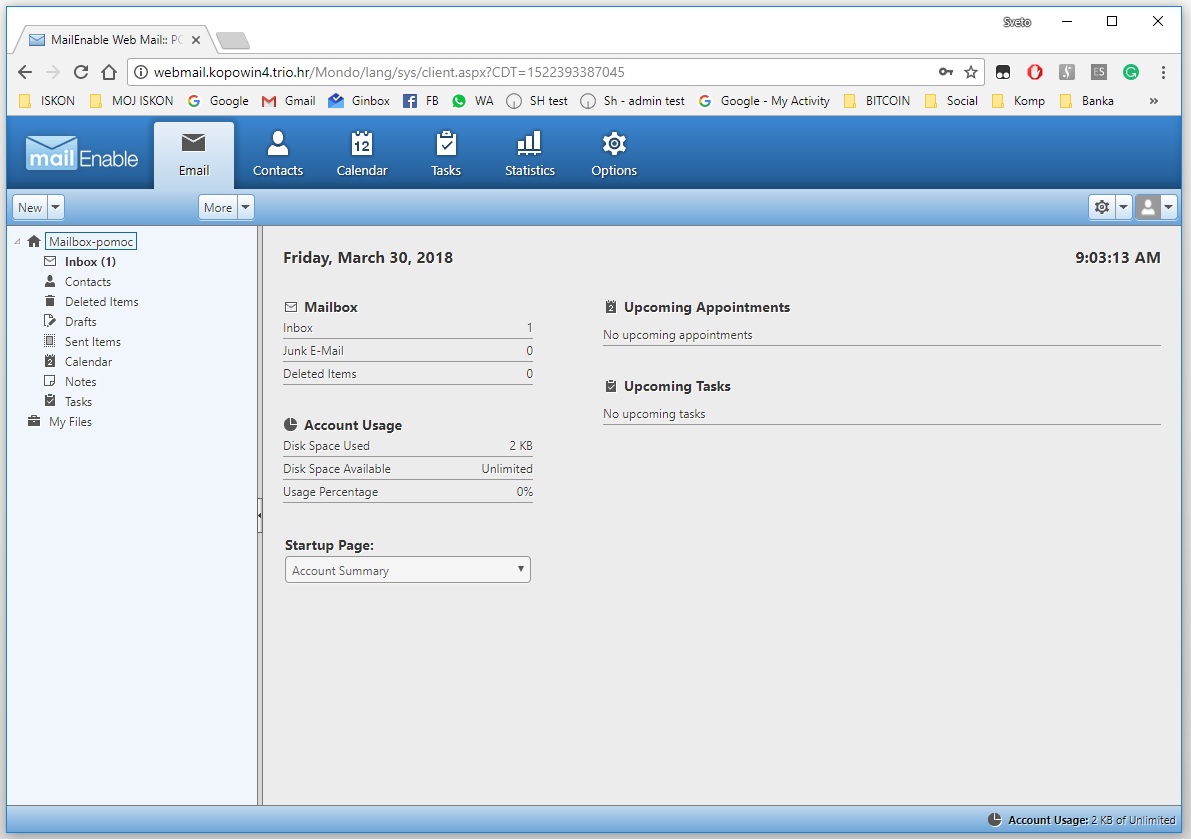Screen dimensions: 1191x839
Task: Close the MailEnable Web Mail tab
Action: pyautogui.click(x=196, y=39)
